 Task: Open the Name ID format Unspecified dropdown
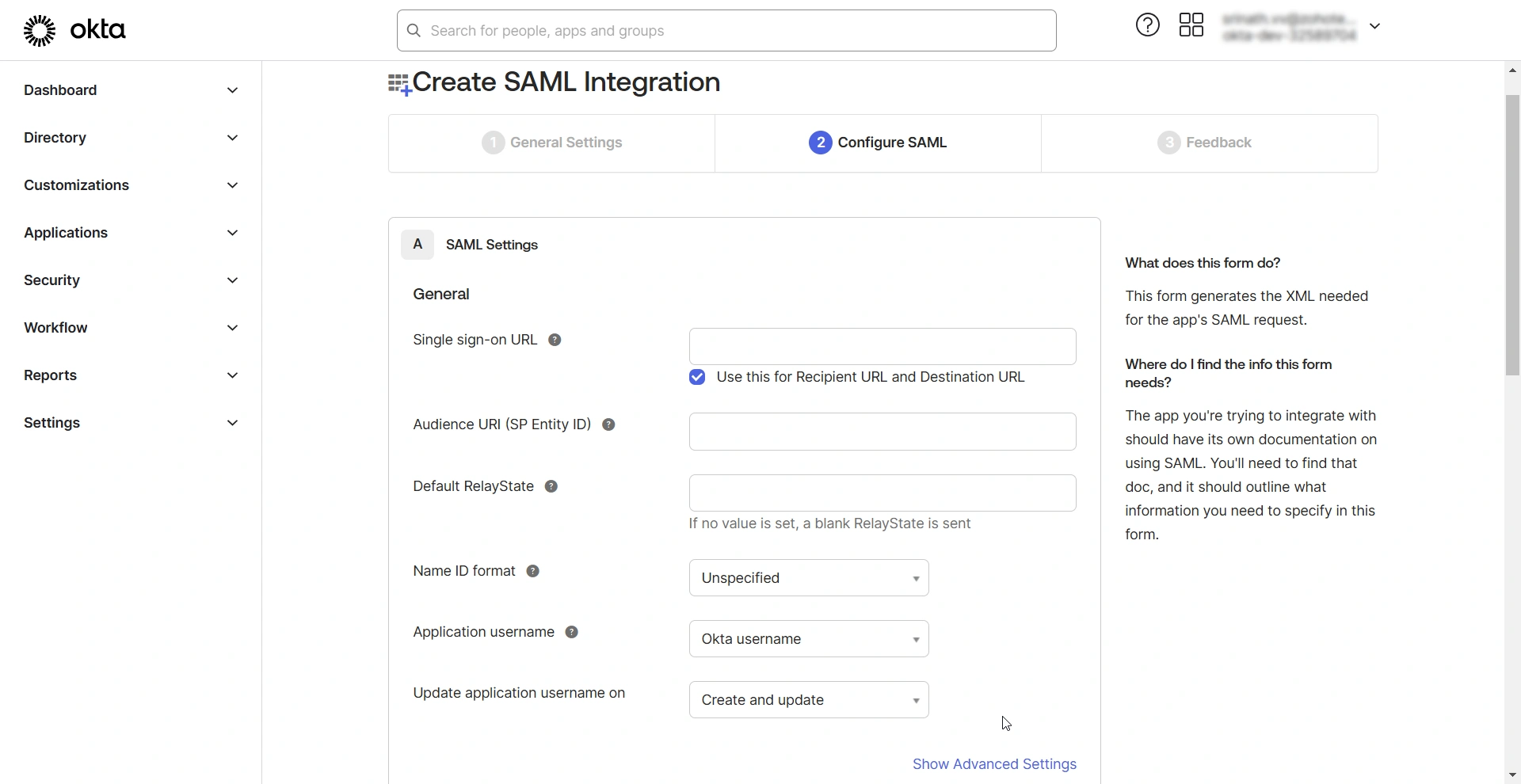pos(808,577)
